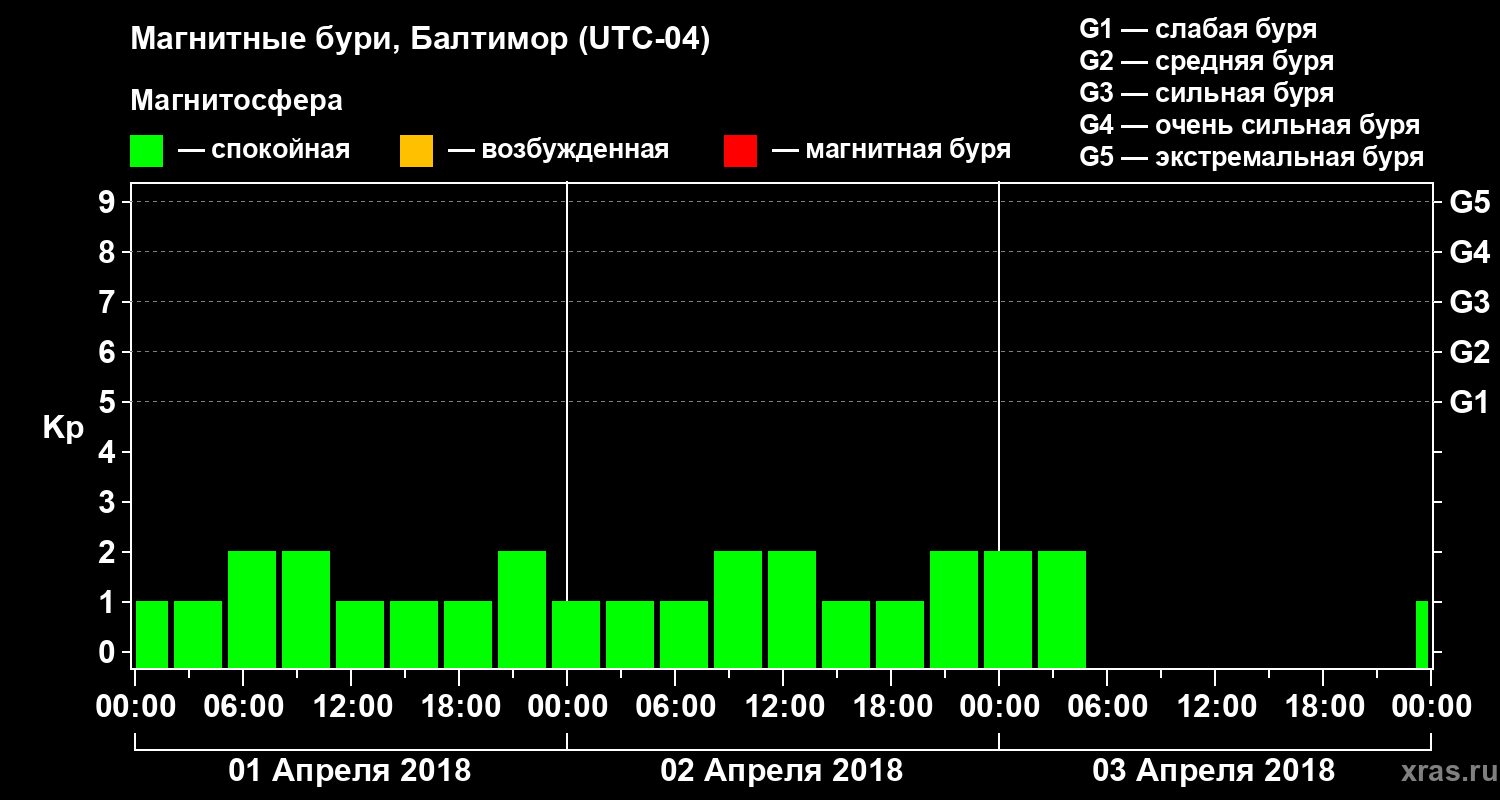The height and width of the screenshot is (800, 1500).
Task: Click the 'G3' label on right axis
Action: pos(1470,302)
